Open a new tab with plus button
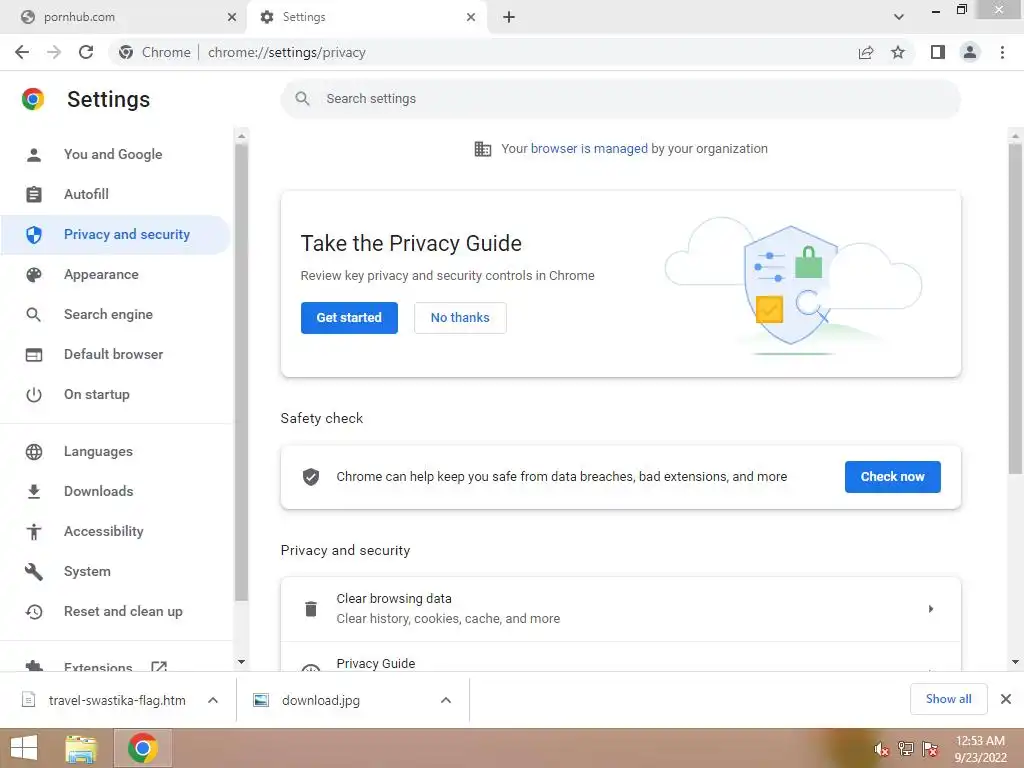 tap(509, 17)
